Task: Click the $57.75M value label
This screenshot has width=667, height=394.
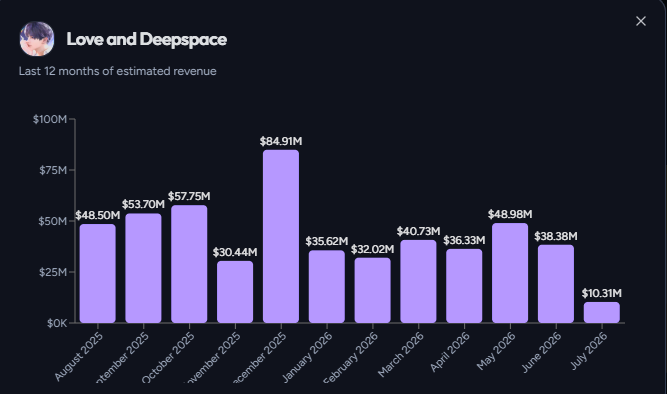Action: pyautogui.click(x=189, y=196)
